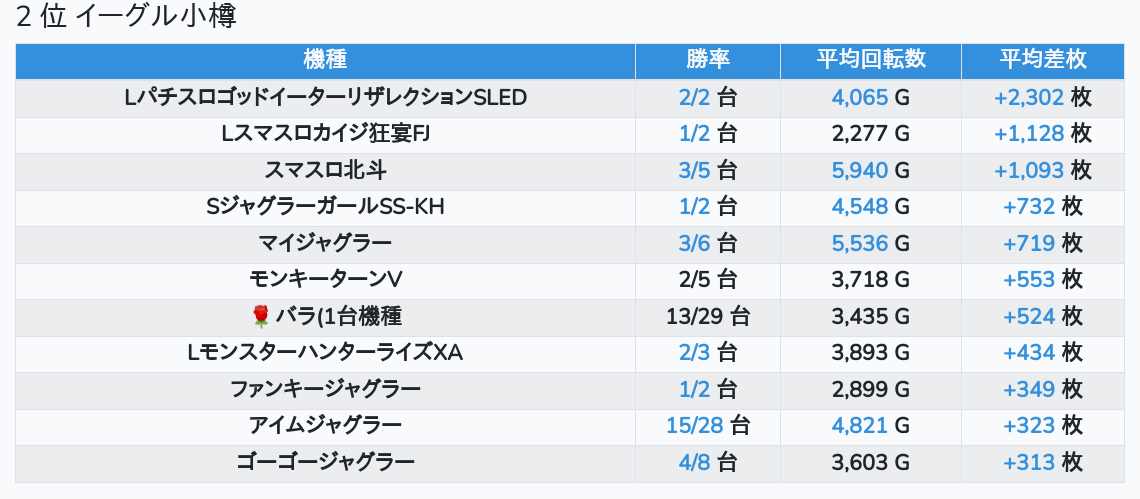Select the 勝率 column header
The width and height of the screenshot is (1140, 499).
pos(707,60)
